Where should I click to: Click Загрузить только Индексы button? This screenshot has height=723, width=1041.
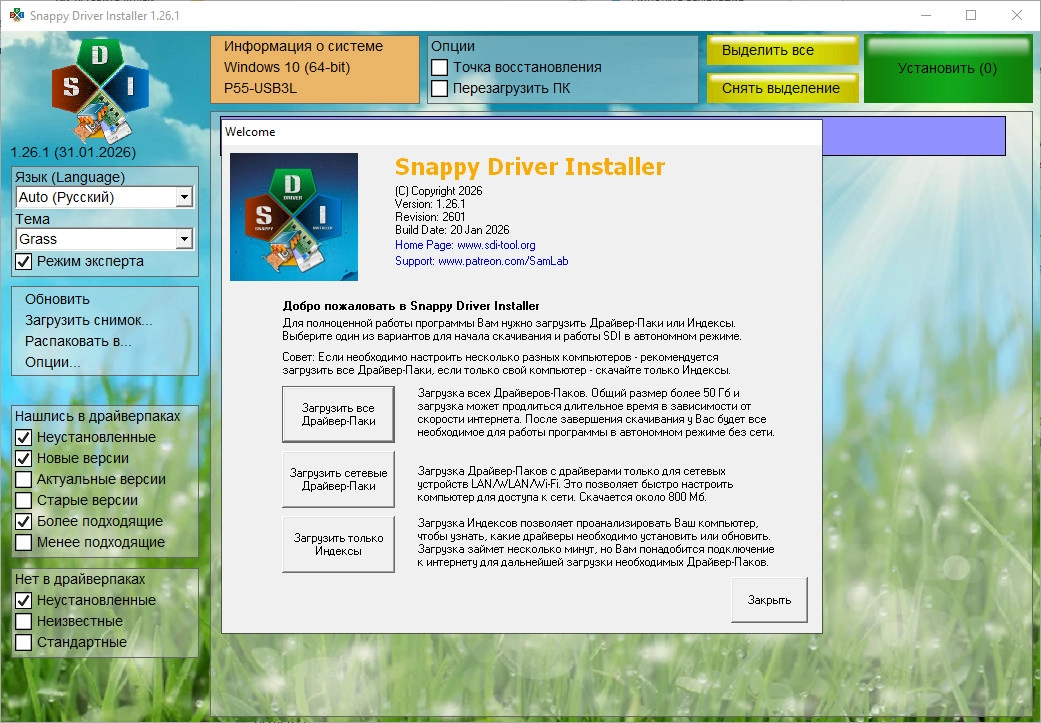coord(338,544)
